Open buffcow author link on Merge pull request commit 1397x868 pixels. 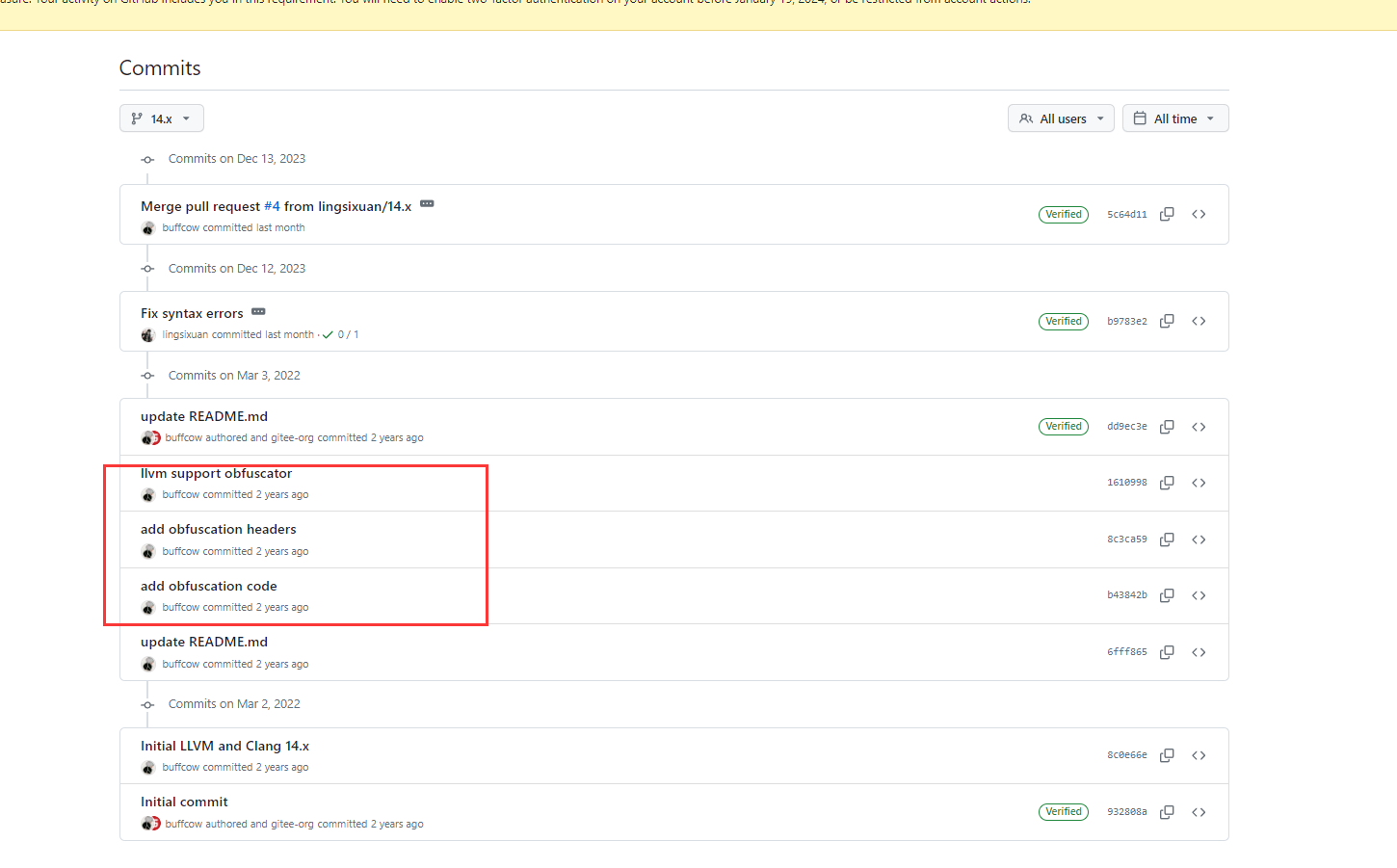(181, 228)
